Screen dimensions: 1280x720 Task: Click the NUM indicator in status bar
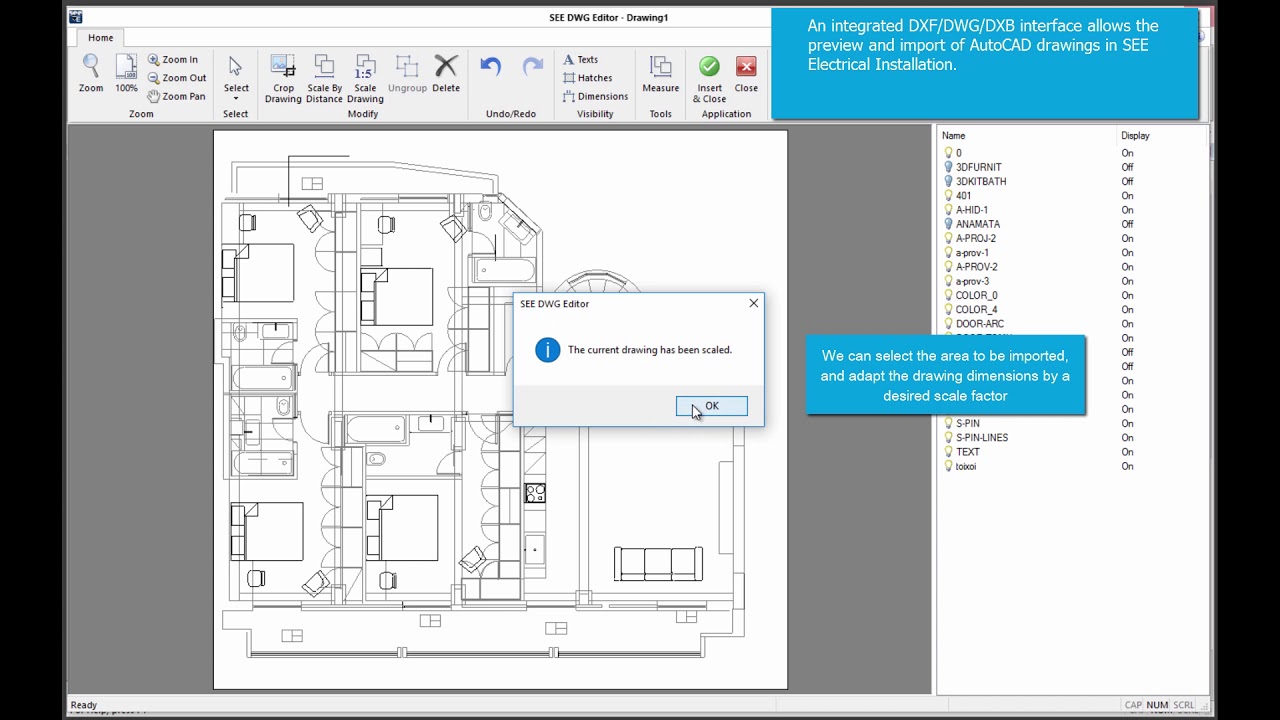coord(1157,705)
